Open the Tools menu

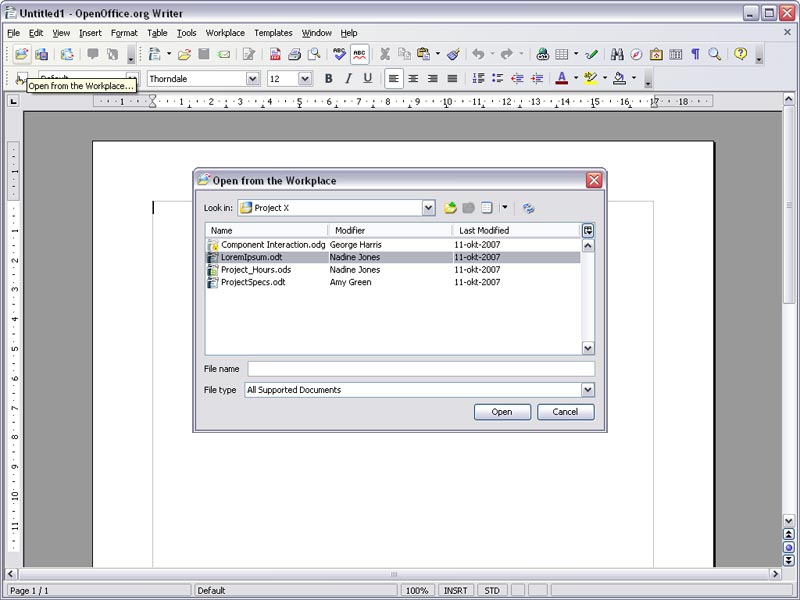point(187,33)
